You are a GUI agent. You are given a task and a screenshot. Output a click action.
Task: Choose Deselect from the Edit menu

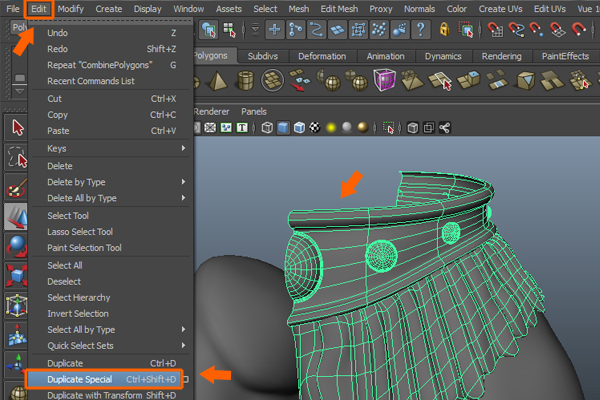point(110,282)
